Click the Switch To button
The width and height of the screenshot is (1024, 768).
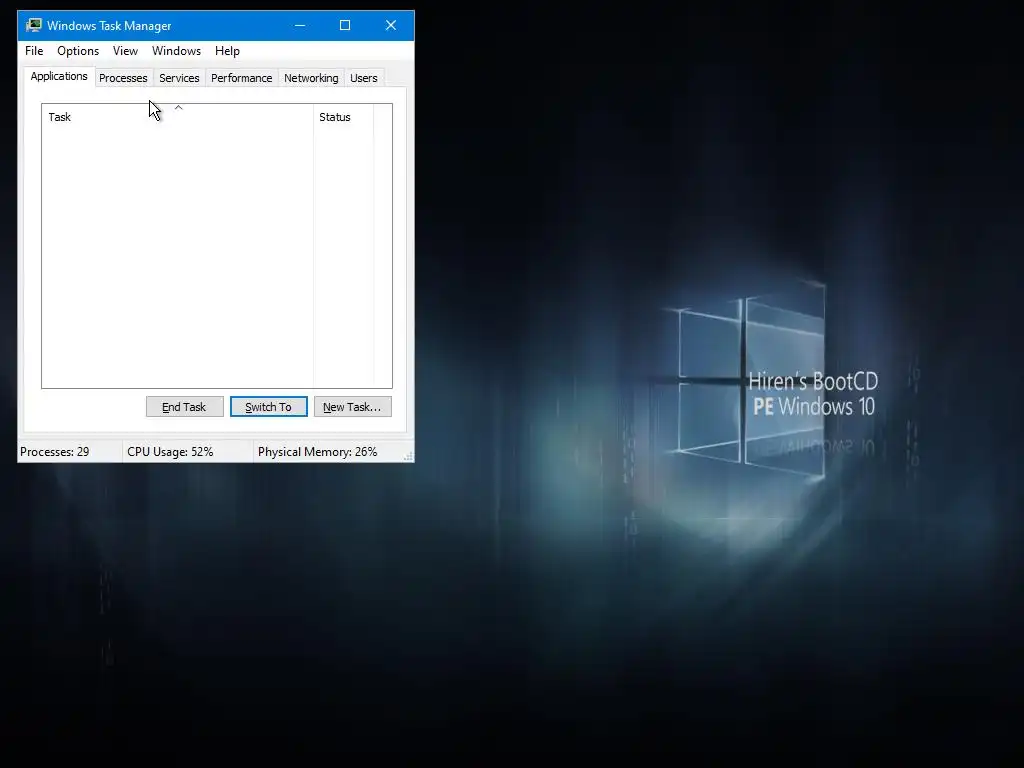point(268,407)
